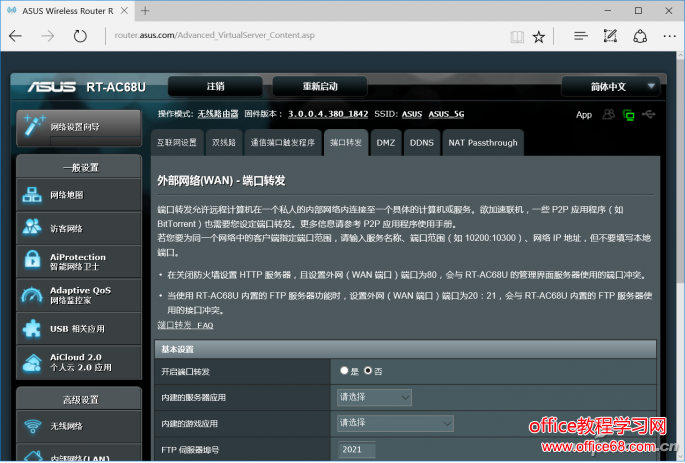The height and width of the screenshot is (463, 685).
Task: Click the USB application puzzle icon
Action: 31,328
